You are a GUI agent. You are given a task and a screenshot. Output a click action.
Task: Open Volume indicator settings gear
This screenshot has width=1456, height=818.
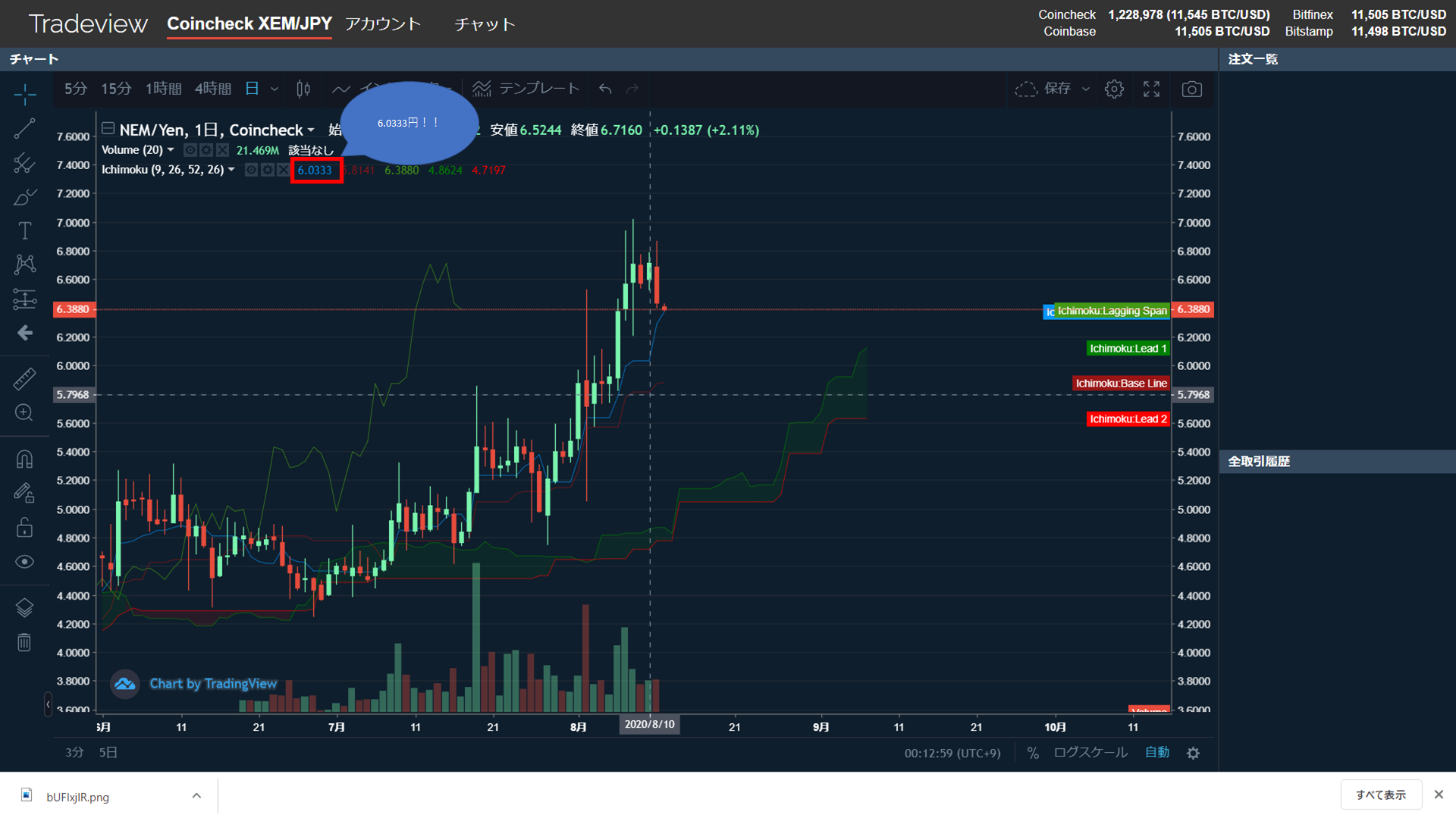(206, 150)
